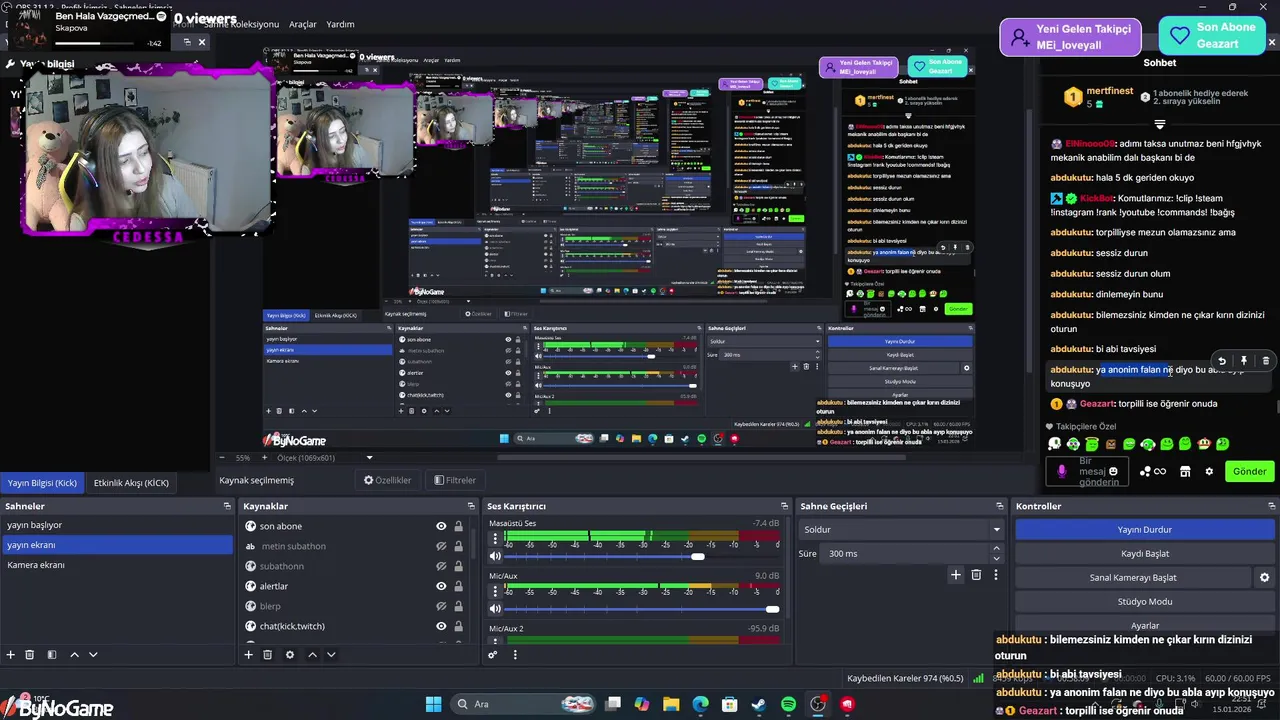This screenshot has height=720, width=1280.
Task: Mute Mic/Aux speaker icon
Action: [495, 608]
